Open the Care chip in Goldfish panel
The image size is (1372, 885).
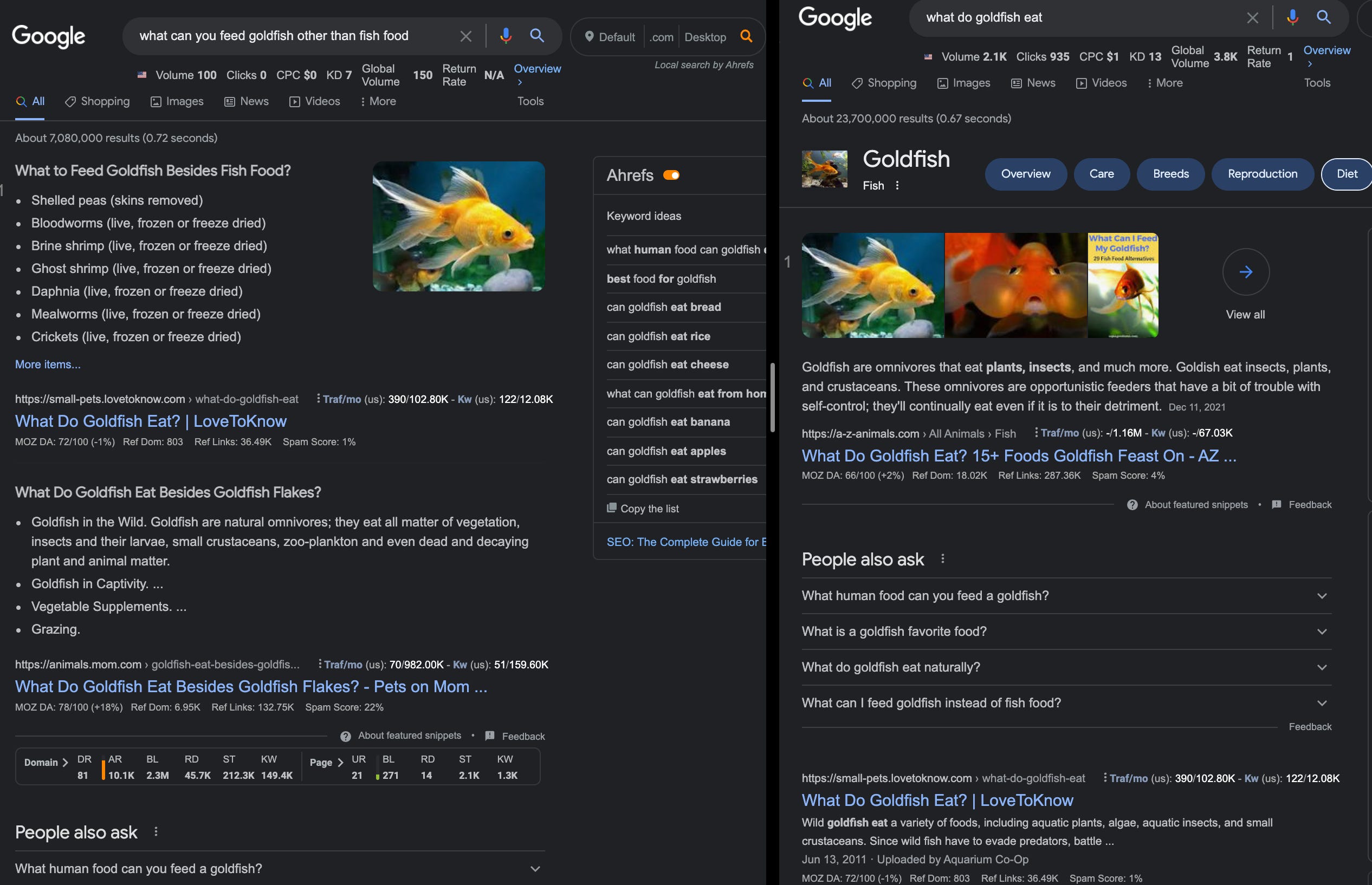point(1101,173)
